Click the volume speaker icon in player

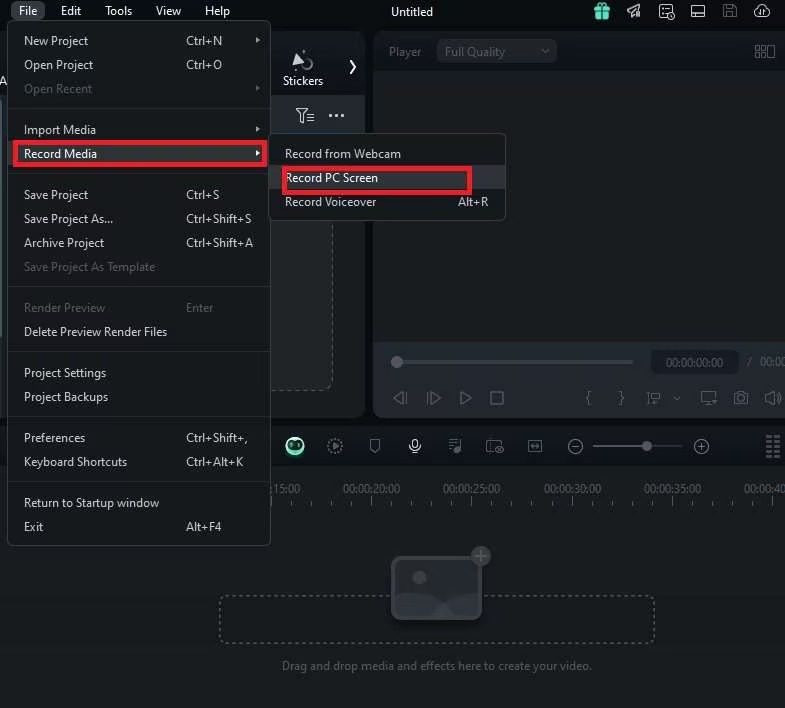[x=772, y=398]
